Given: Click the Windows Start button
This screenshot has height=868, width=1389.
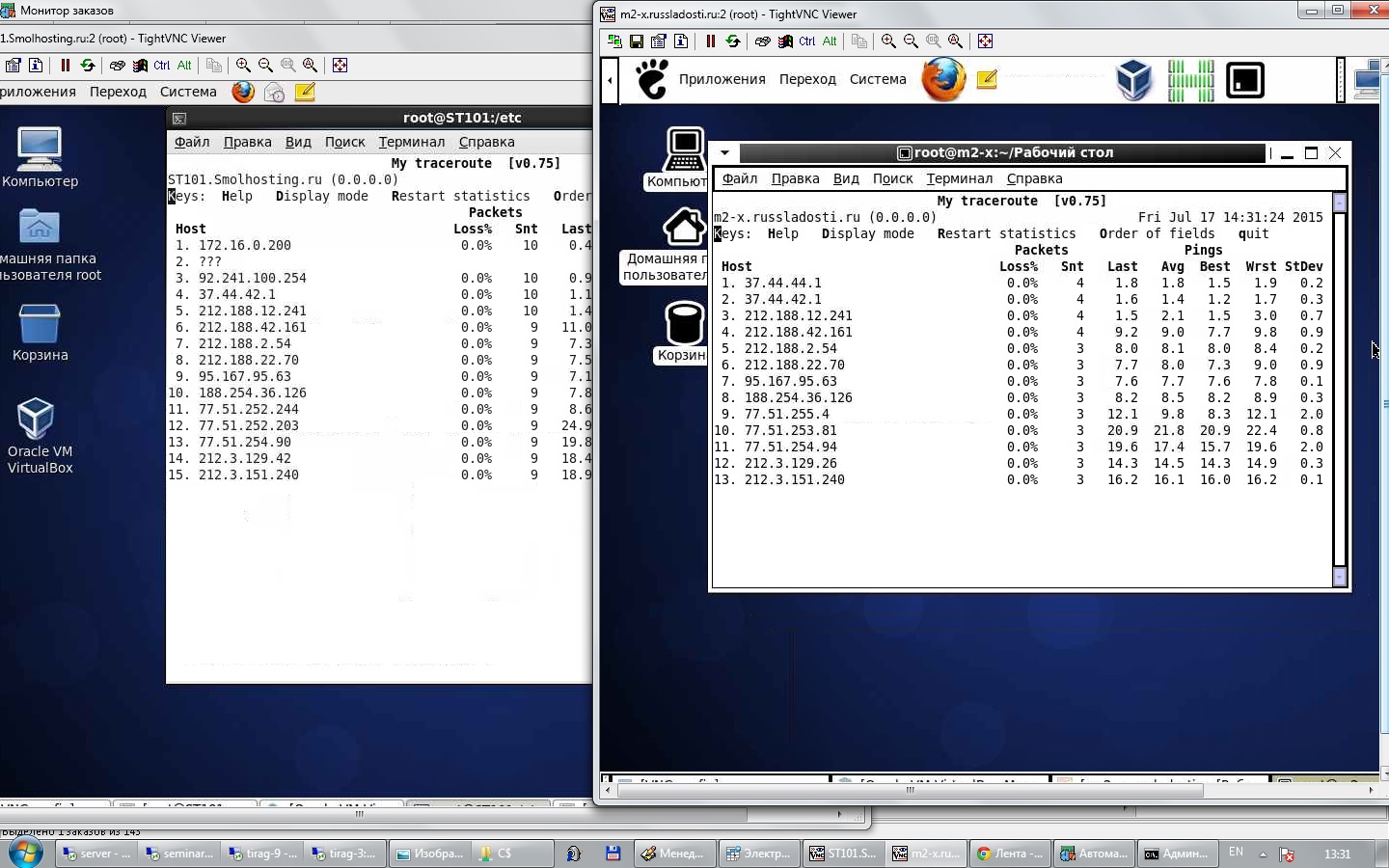Looking at the screenshot, I should [x=26, y=854].
